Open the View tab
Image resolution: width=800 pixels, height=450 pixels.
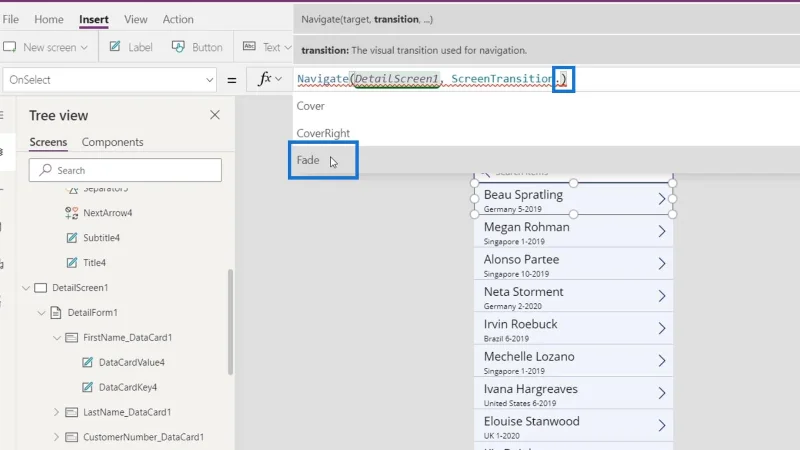click(136, 19)
